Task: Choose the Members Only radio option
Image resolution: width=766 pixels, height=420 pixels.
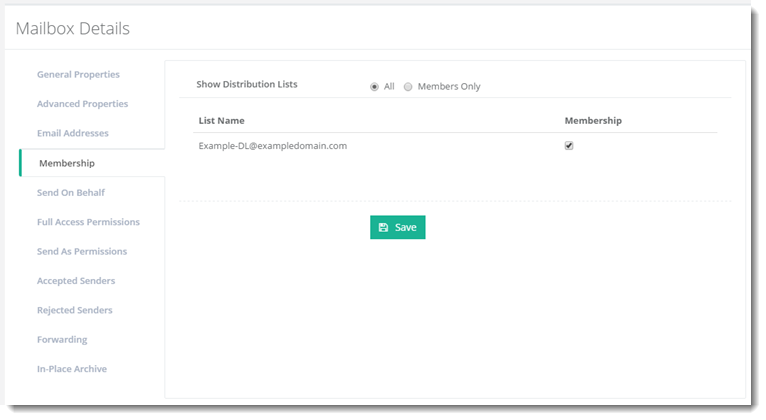Action: pos(408,87)
